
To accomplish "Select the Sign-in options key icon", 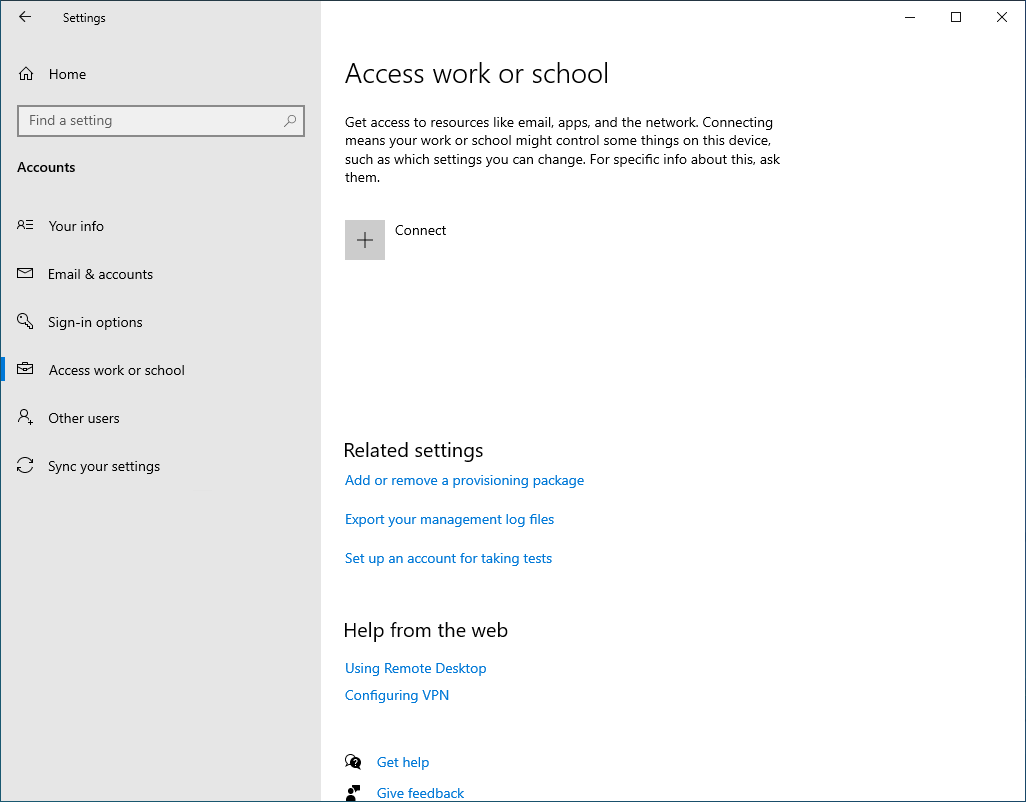I will (x=25, y=321).
